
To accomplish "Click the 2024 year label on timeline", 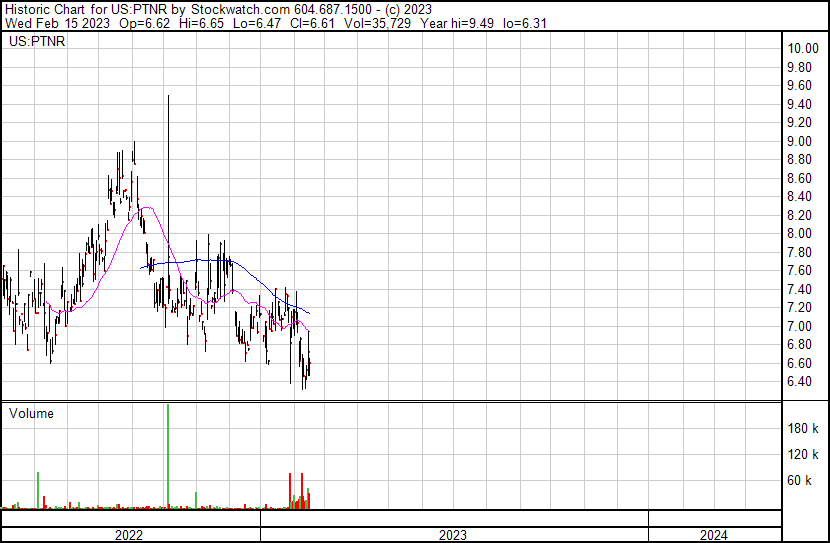I will [714, 535].
